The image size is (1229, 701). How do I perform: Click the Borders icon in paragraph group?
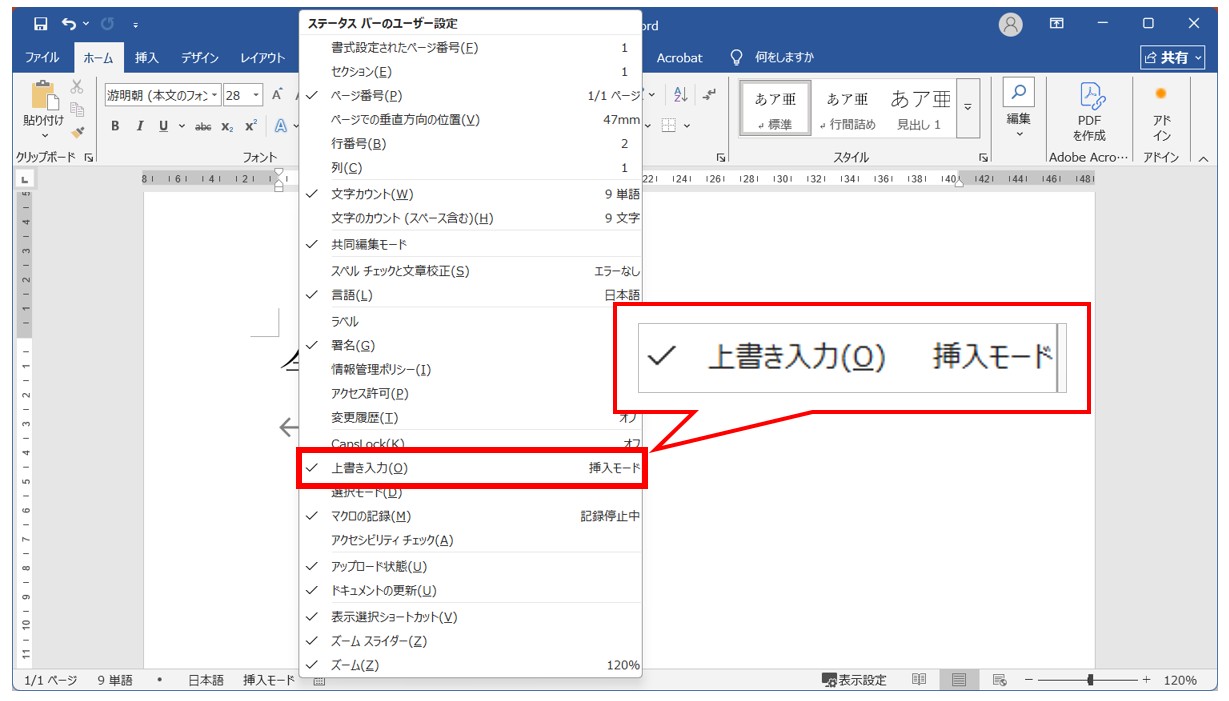669,126
